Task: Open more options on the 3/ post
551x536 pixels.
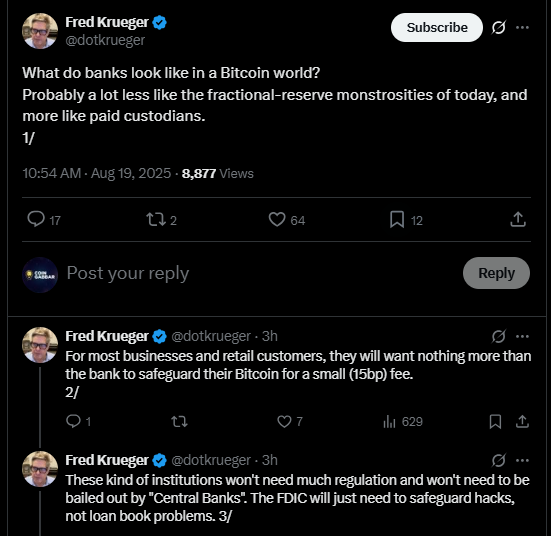Action: (523, 460)
